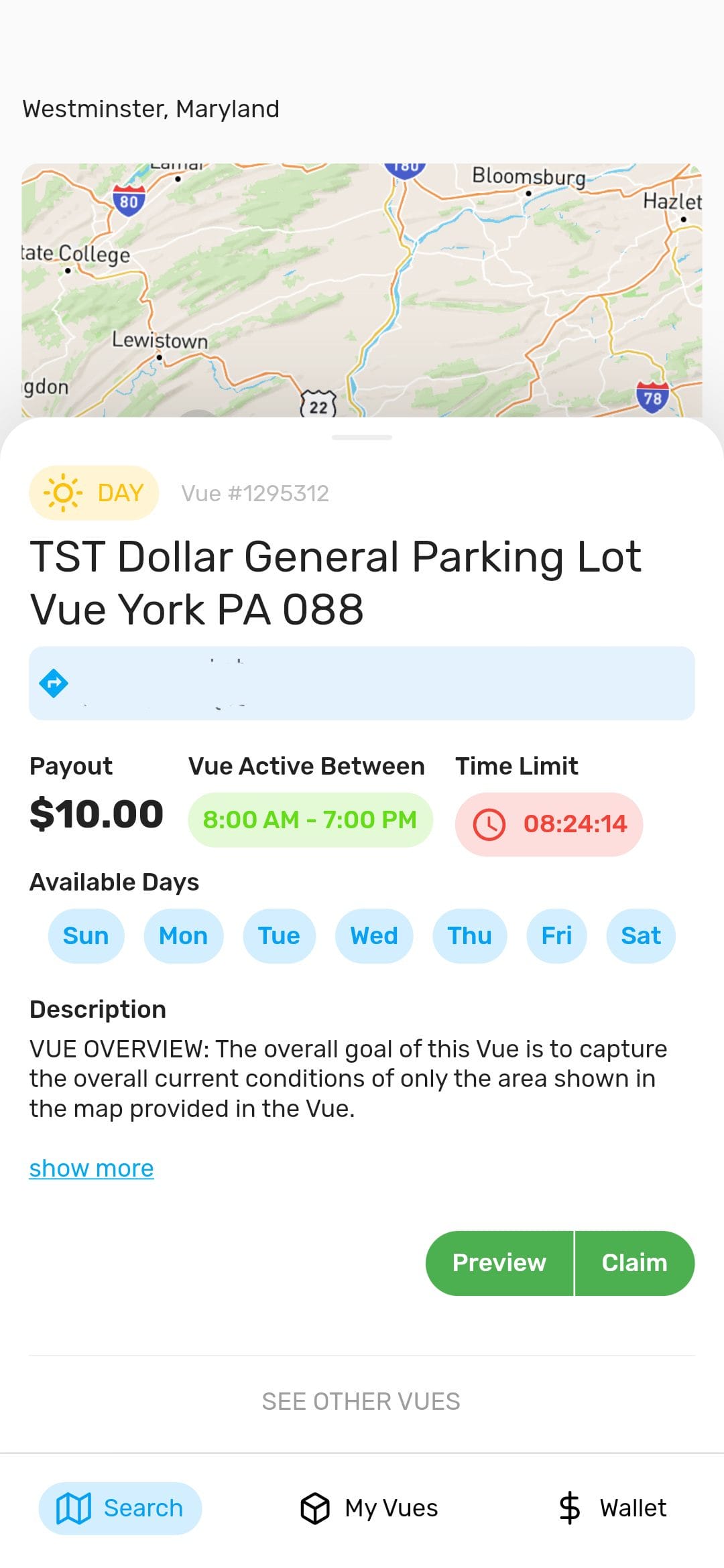
Task: Select the Wed day chip
Action: [x=374, y=935]
